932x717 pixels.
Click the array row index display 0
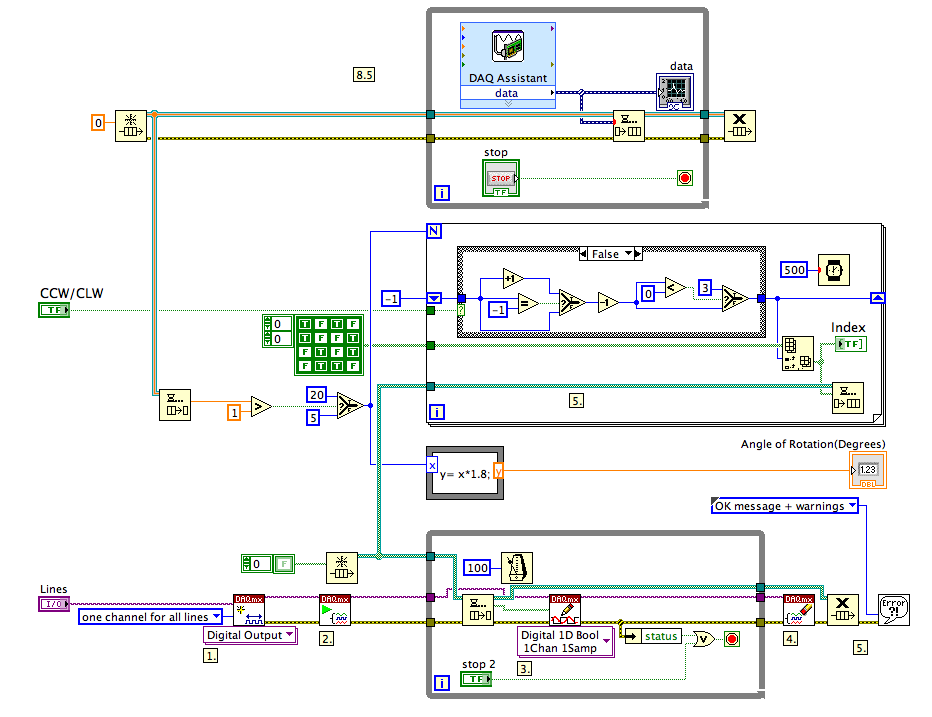[x=277, y=324]
